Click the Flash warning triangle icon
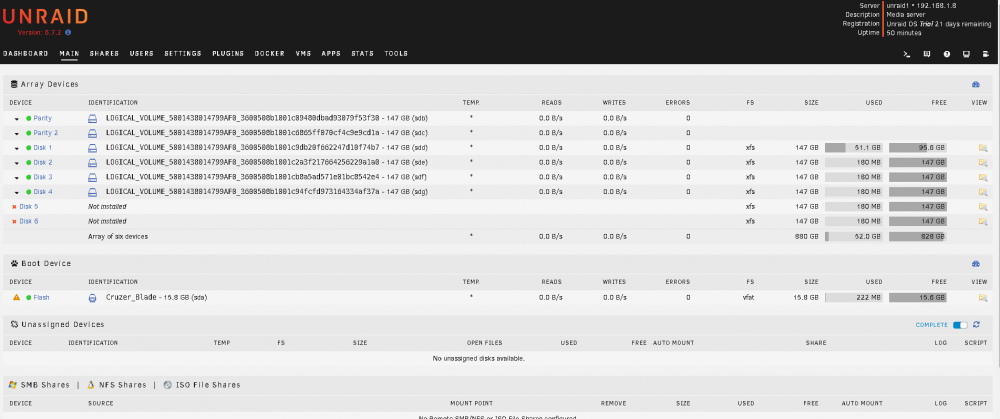The image size is (1000, 419). (16, 297)
